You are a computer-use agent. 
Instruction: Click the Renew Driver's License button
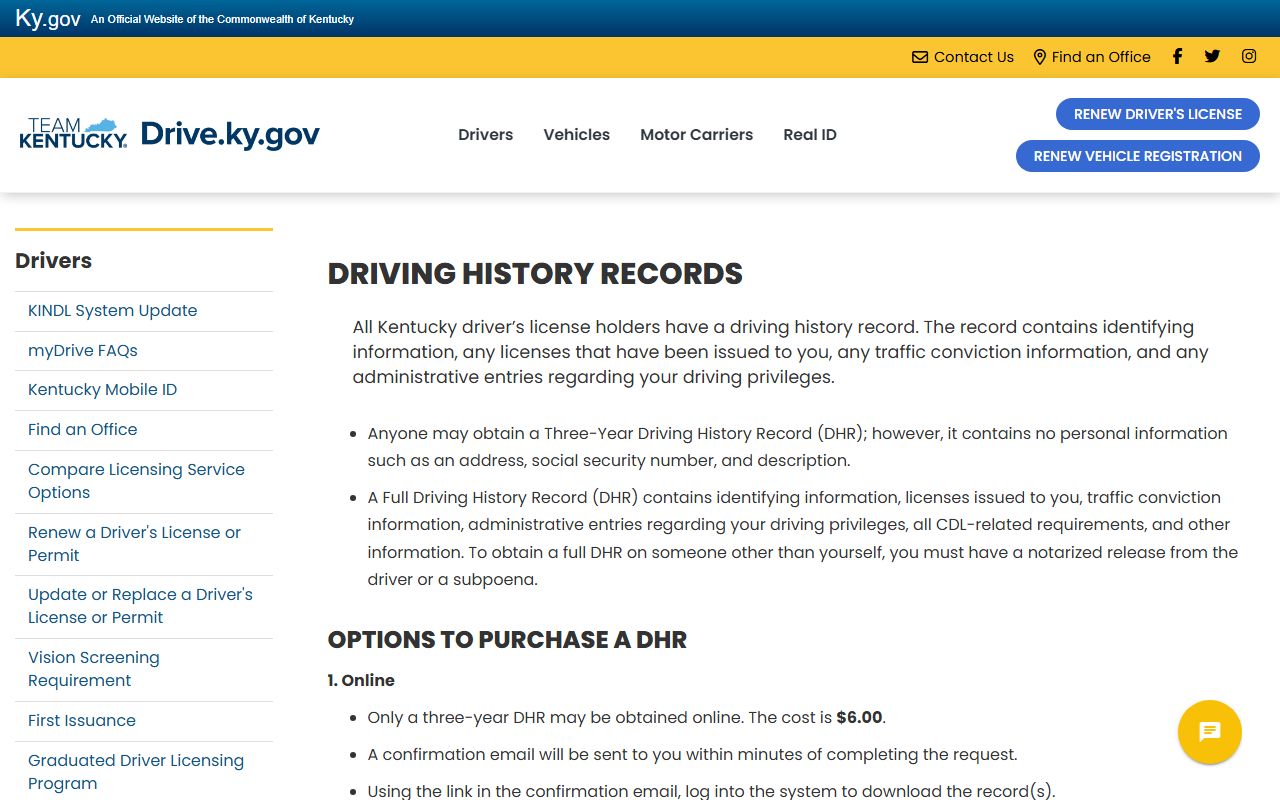click(1158, 114)
